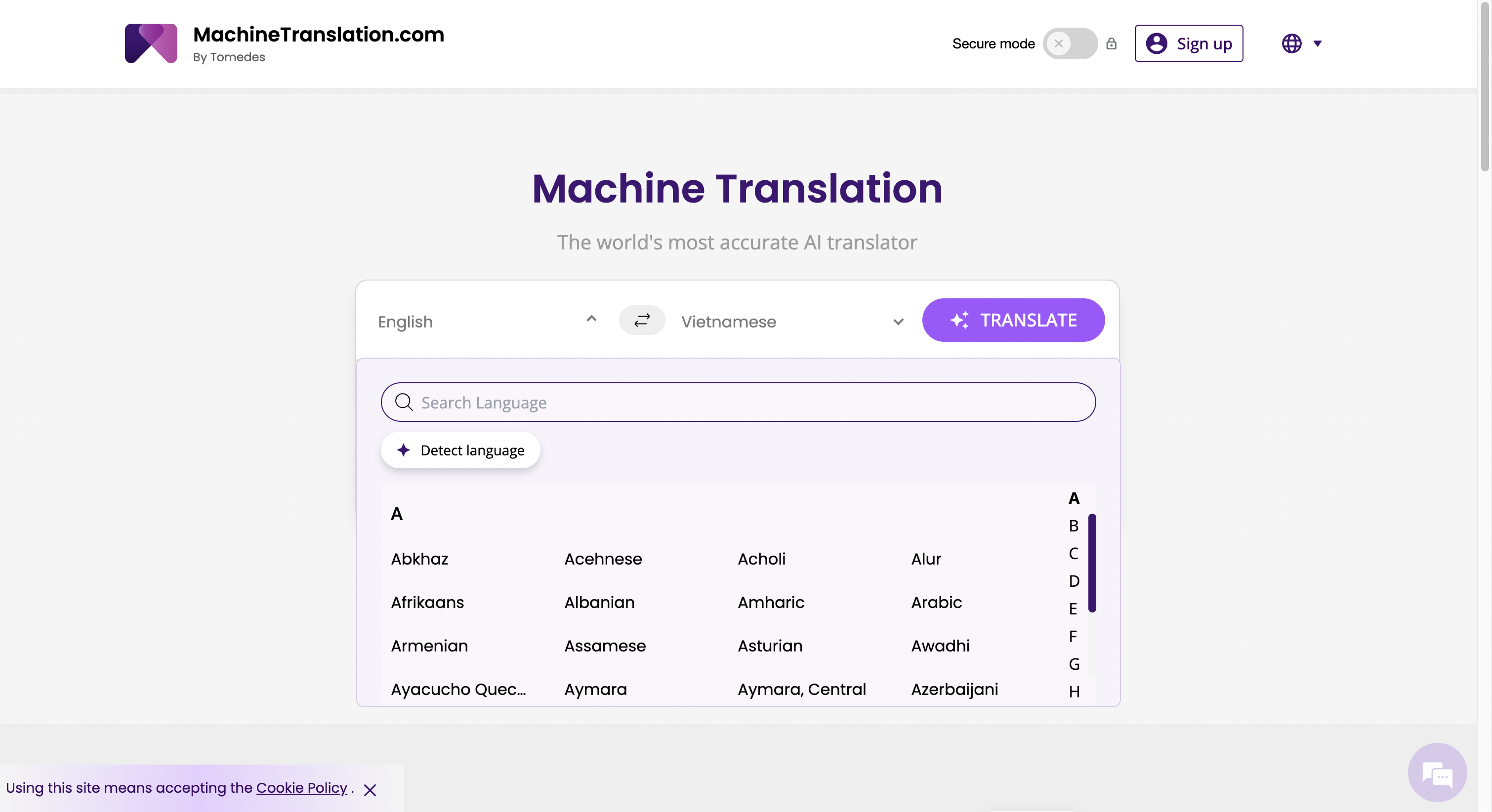The width and height of the screenshot is (1492, 812).
Task: Click into the Search Language field
Action: [x=738, y=402]
